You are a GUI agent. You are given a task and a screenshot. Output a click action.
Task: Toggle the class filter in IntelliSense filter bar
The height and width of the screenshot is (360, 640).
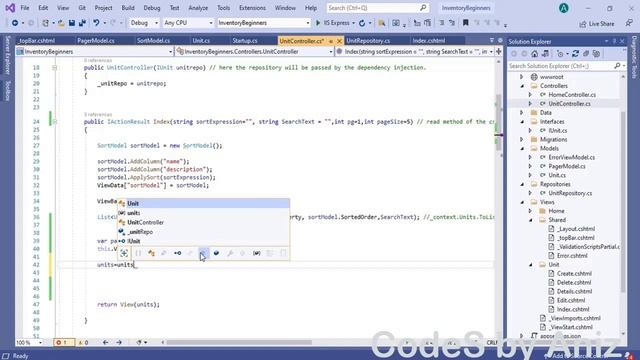151,253
